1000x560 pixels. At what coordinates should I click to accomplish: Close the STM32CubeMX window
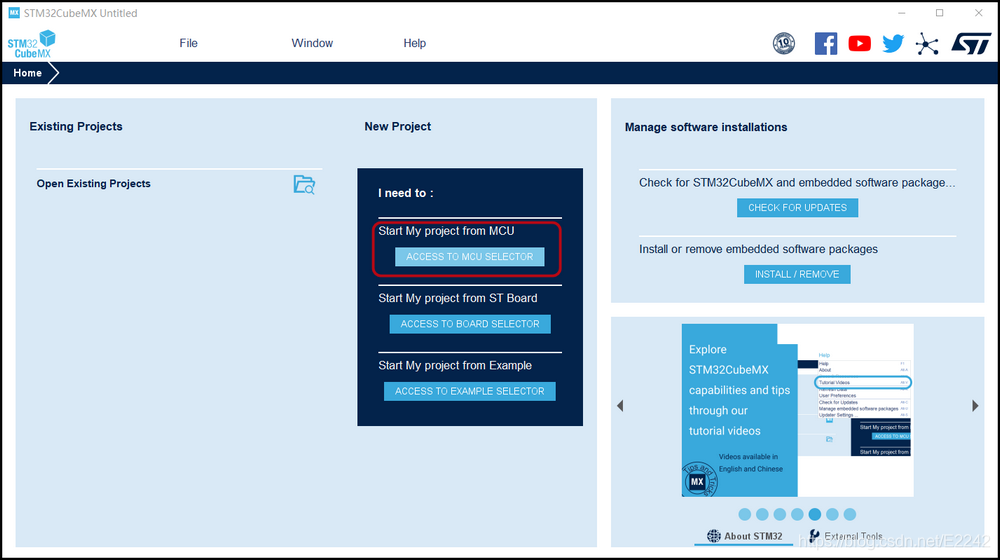tap(978, 13)
